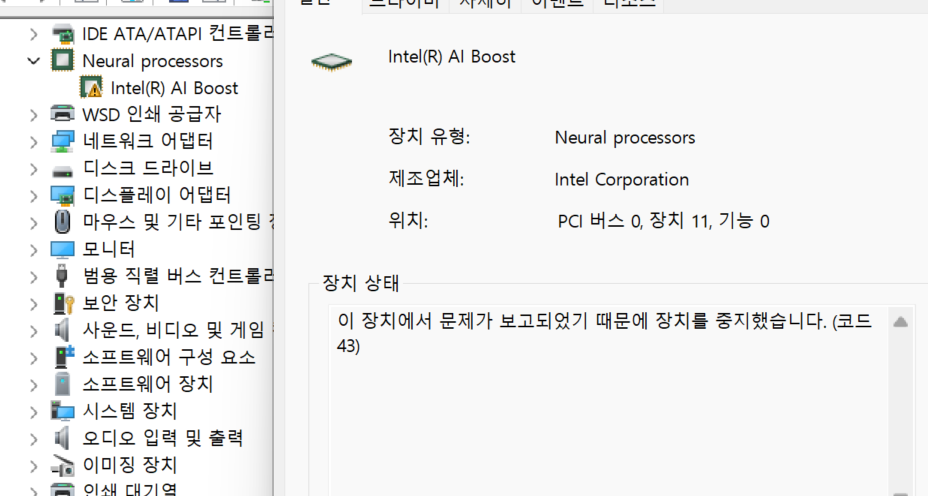The width and height of the screenshot is (928, 496).
Task: Select the Neural processors tree label
Action: pos(152,61)
